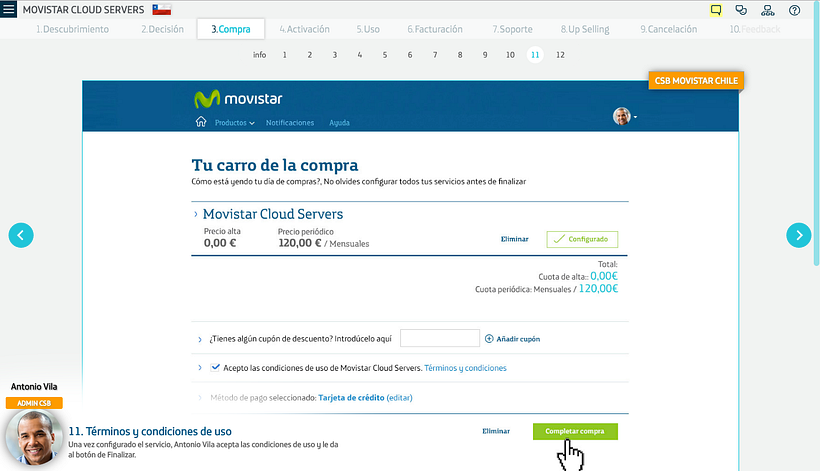Go to previous slide with left arrow
Screen dimensions: 820x471
(x=21, y=235)
